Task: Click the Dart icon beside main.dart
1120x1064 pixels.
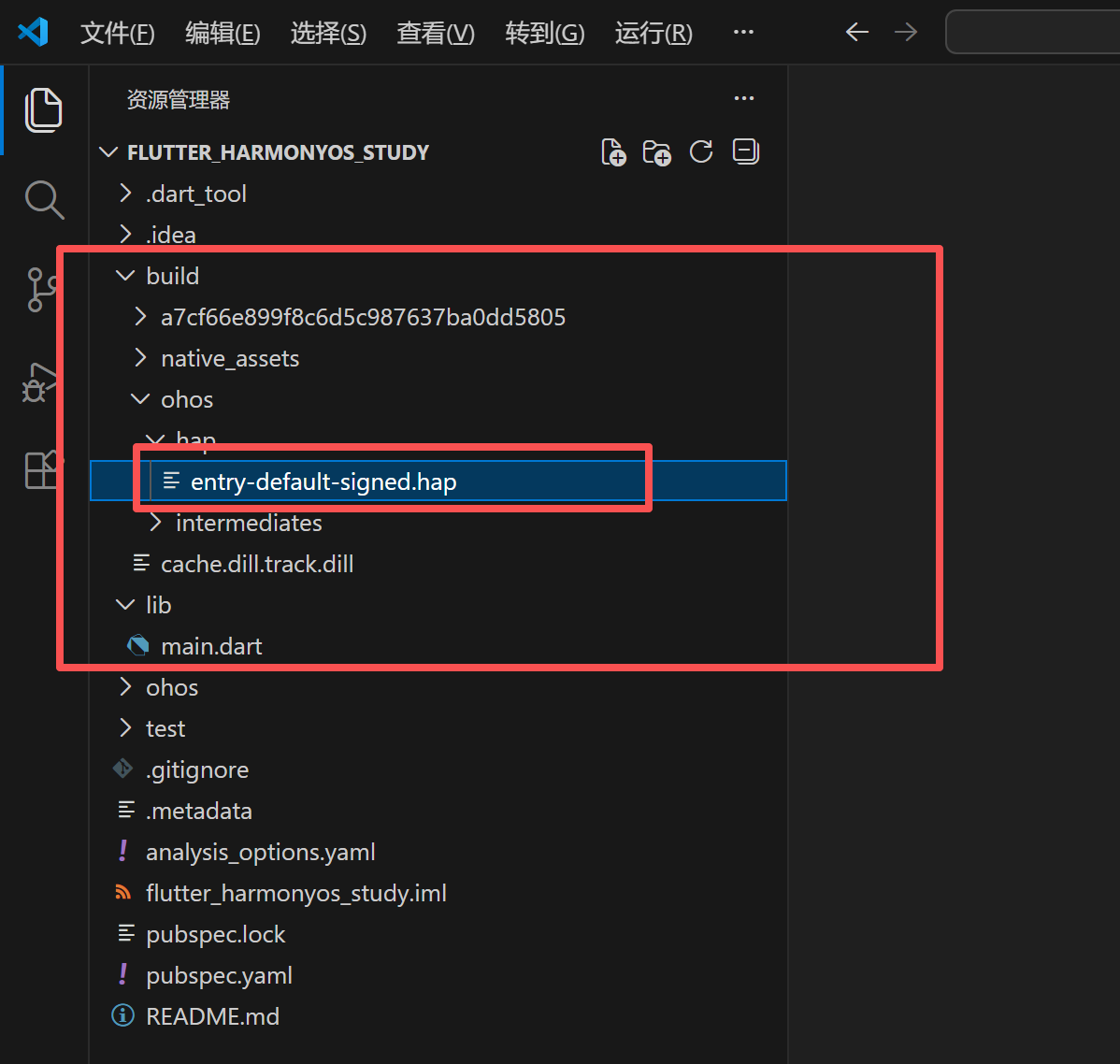Action: coord(137,646)
